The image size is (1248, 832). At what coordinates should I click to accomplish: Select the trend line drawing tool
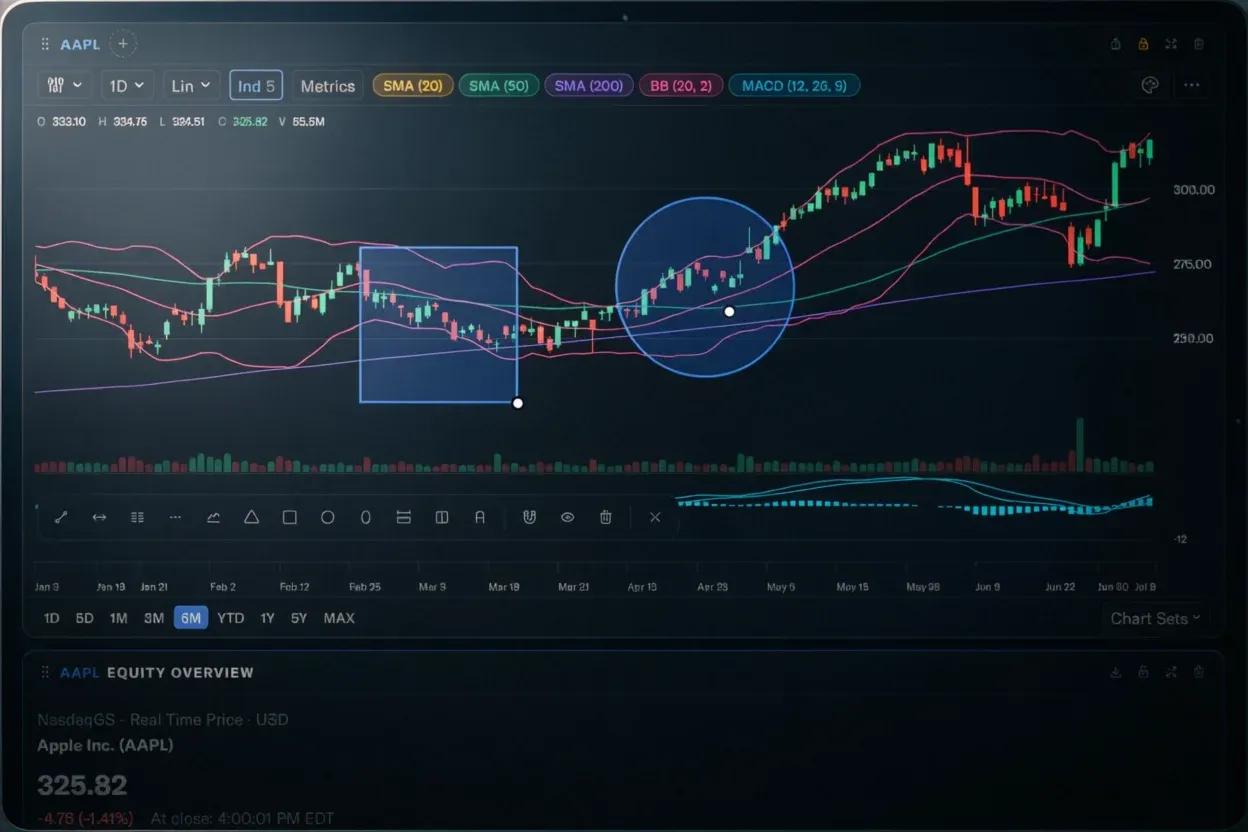(x=61, y=517)
